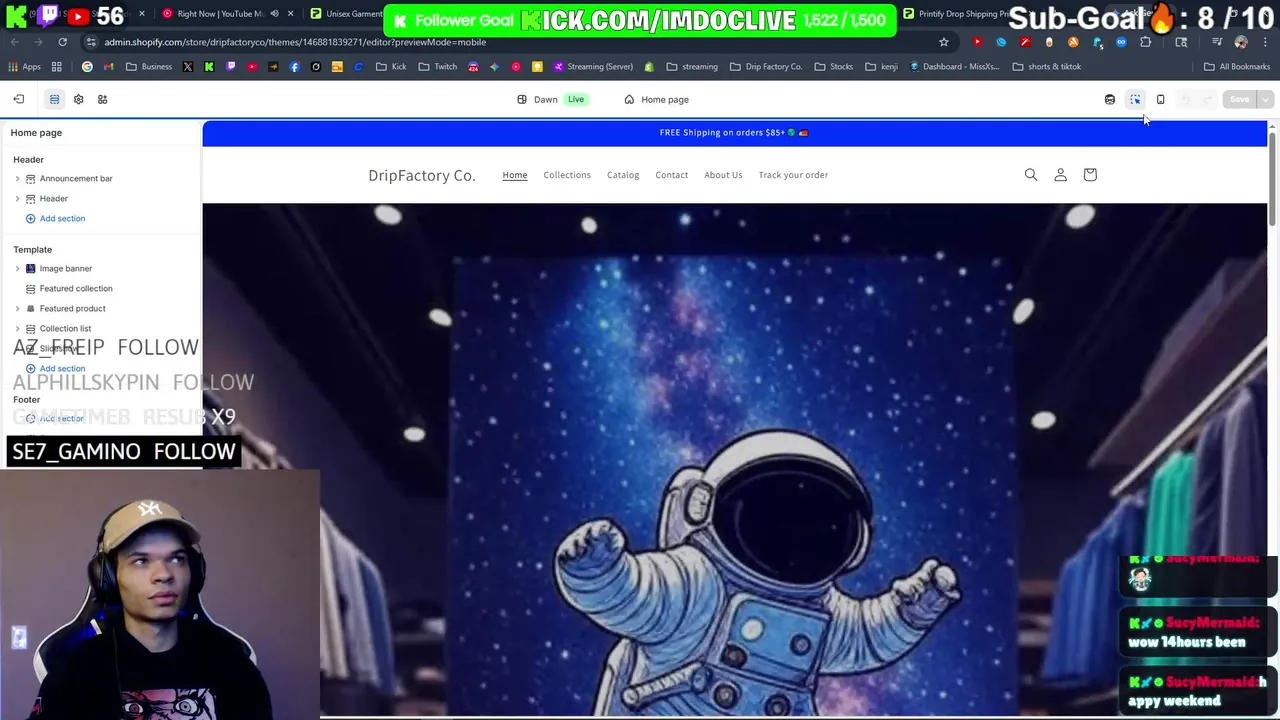Open Theme settings gear icon
This screenshot has height=720, width=1280.
78,99
